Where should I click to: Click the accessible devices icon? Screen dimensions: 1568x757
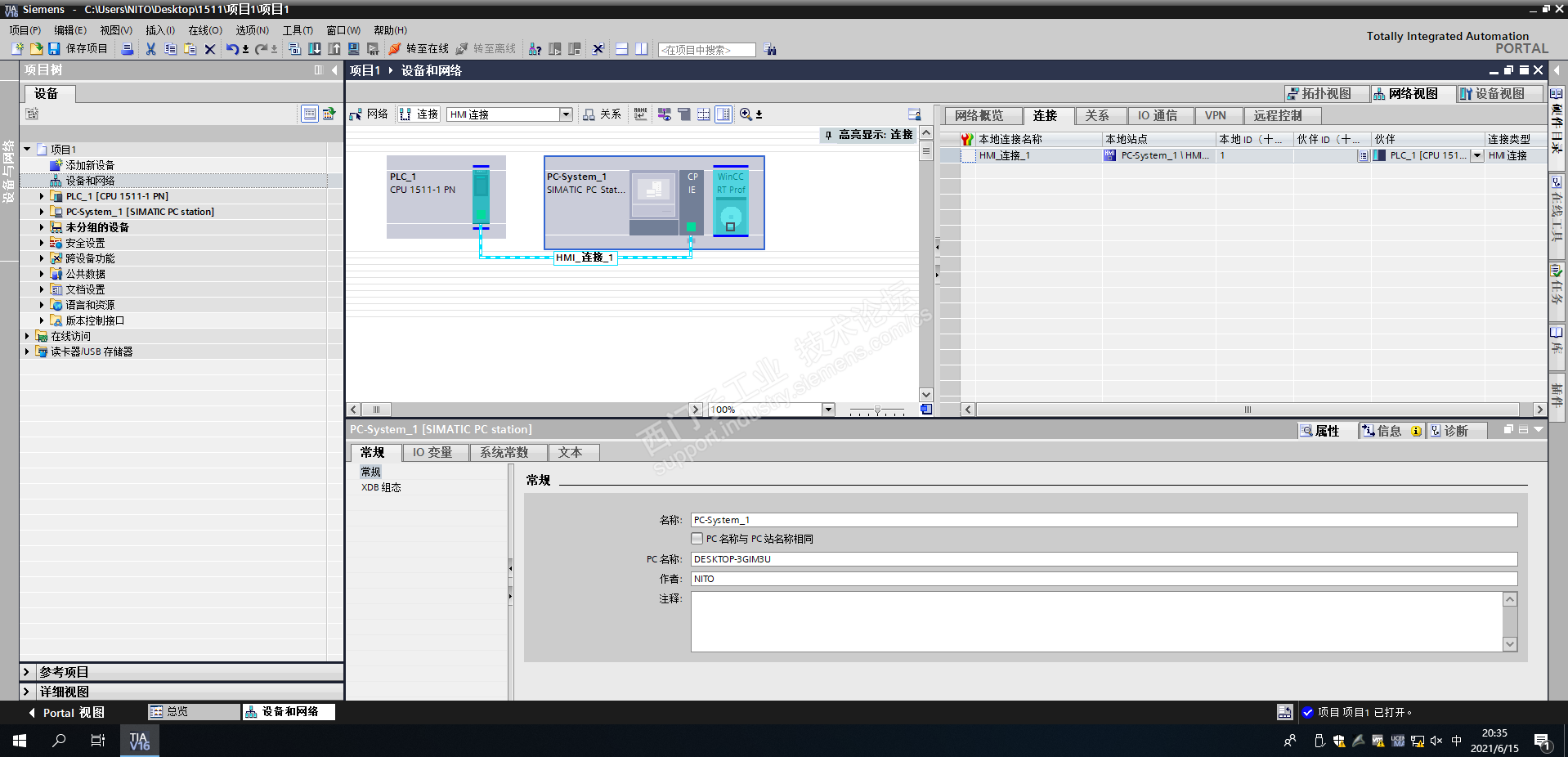(x=535, y=49)
